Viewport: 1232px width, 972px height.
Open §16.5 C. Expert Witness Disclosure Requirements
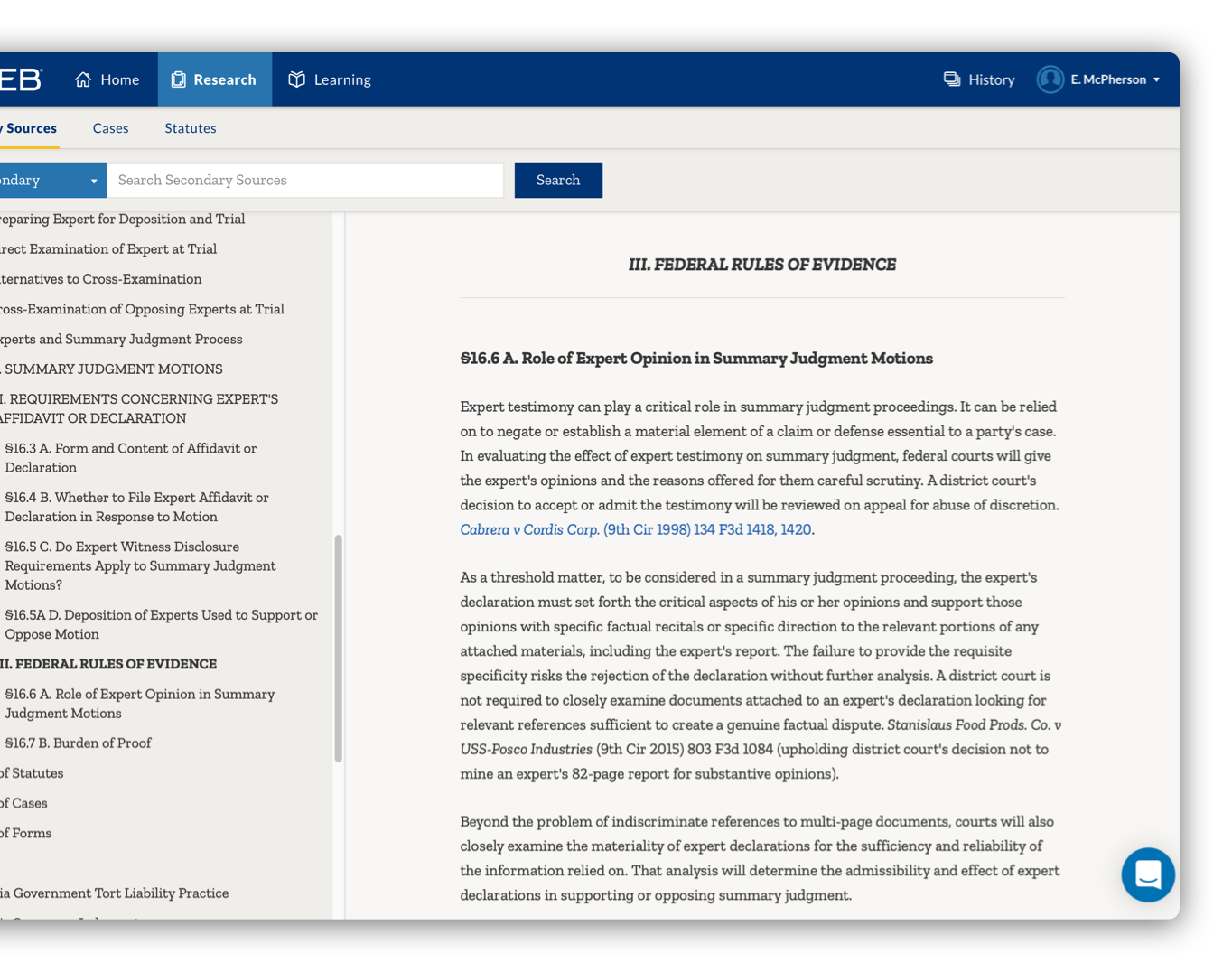tap(141, 566)
